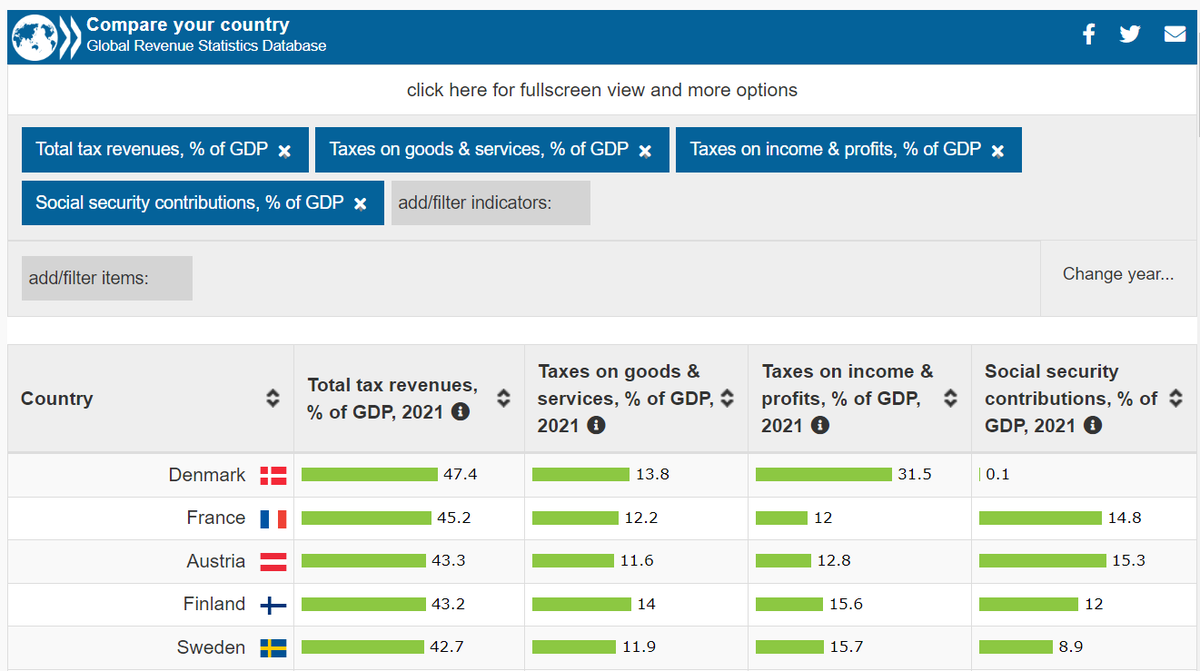Click France social security value 14.8
The width and height of the screenshot is (1200, 671).
click(1125, 518)
